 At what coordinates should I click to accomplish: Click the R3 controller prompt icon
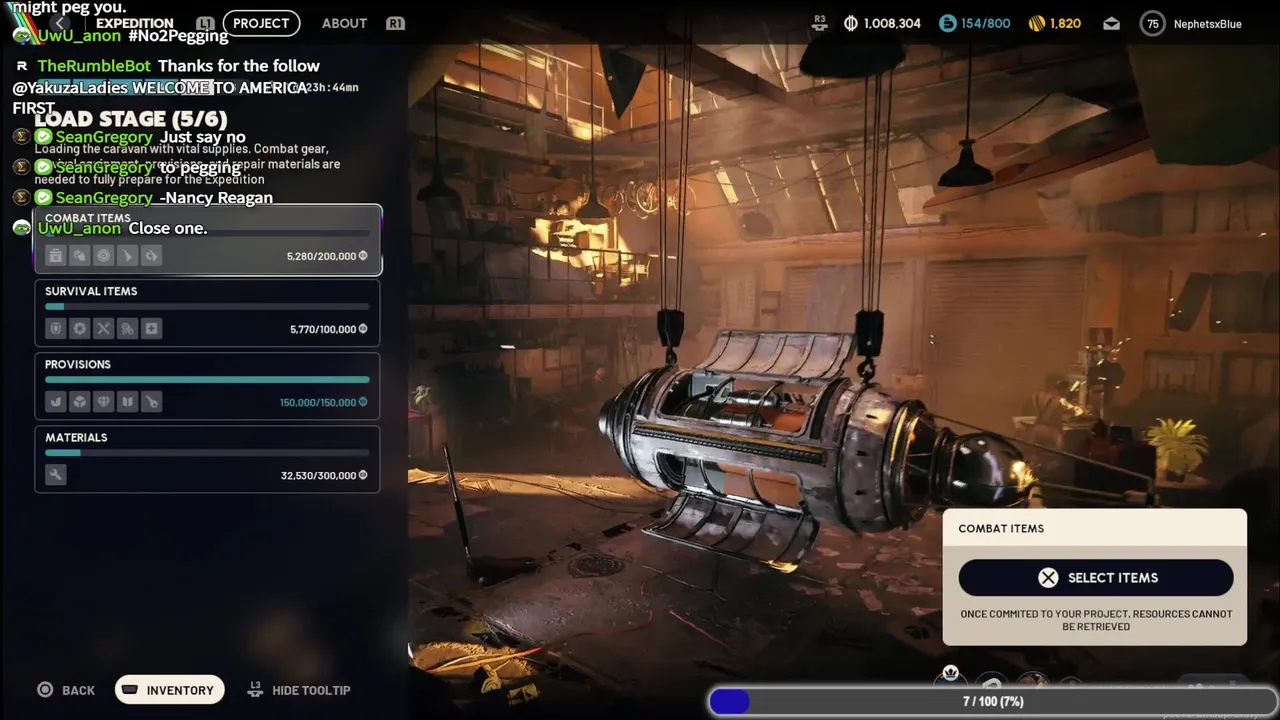pyautogui.click(x=820, y=23)
